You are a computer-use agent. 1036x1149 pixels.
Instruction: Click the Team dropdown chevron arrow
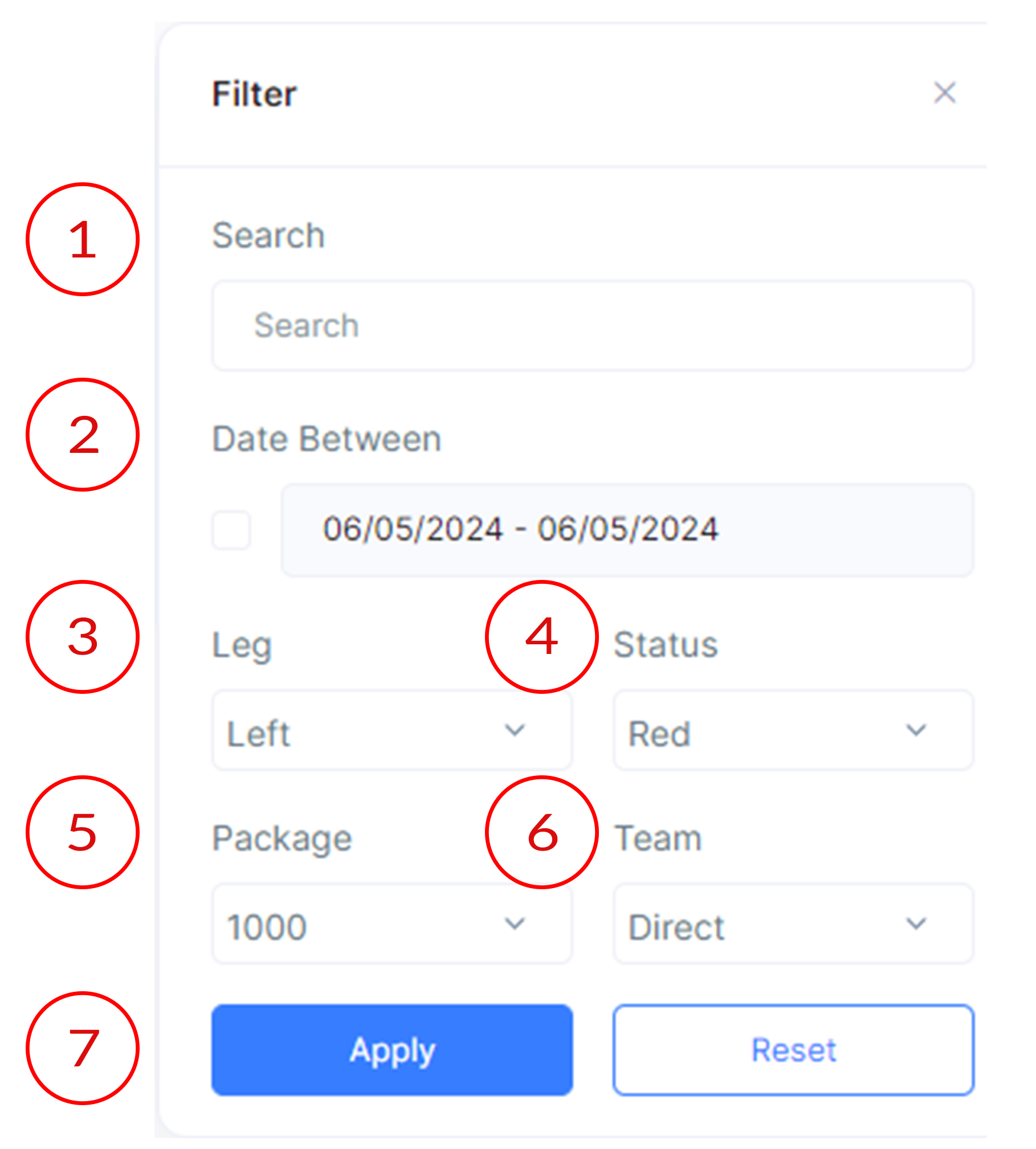(916, 923)
